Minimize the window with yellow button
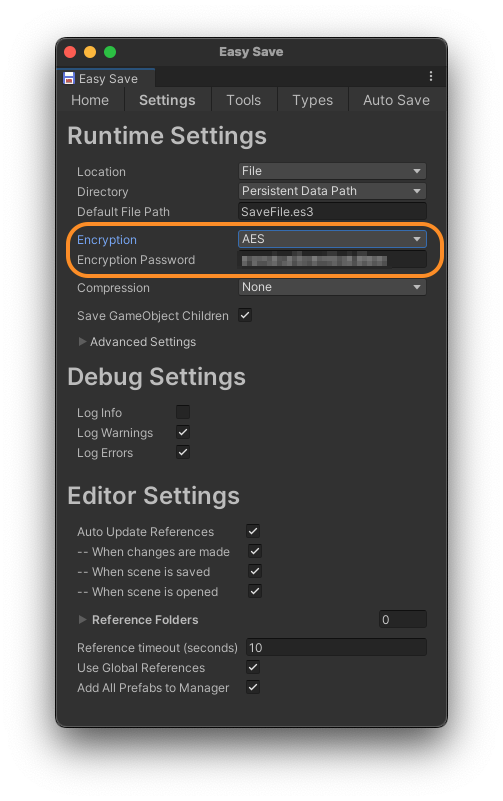The image size is (503, 801). tap(90, 52)
